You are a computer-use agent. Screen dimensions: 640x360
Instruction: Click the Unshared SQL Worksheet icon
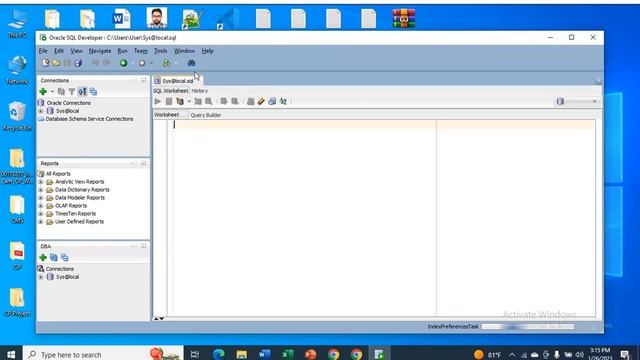click(x=251, y=101)
